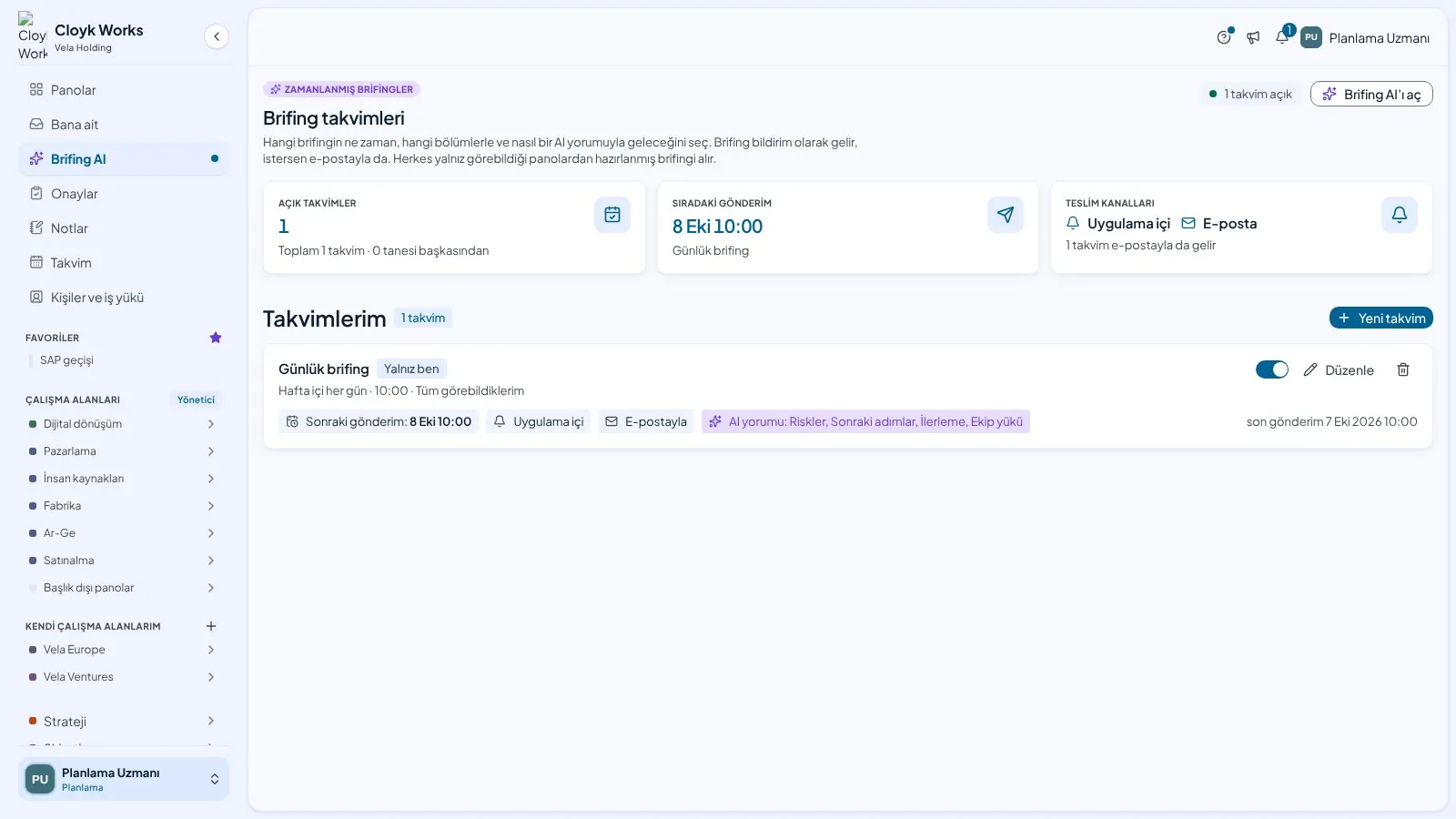Open Notlar in the sidebar
The height and width of the screenshot is (819, 1456).
click(124, 228)
